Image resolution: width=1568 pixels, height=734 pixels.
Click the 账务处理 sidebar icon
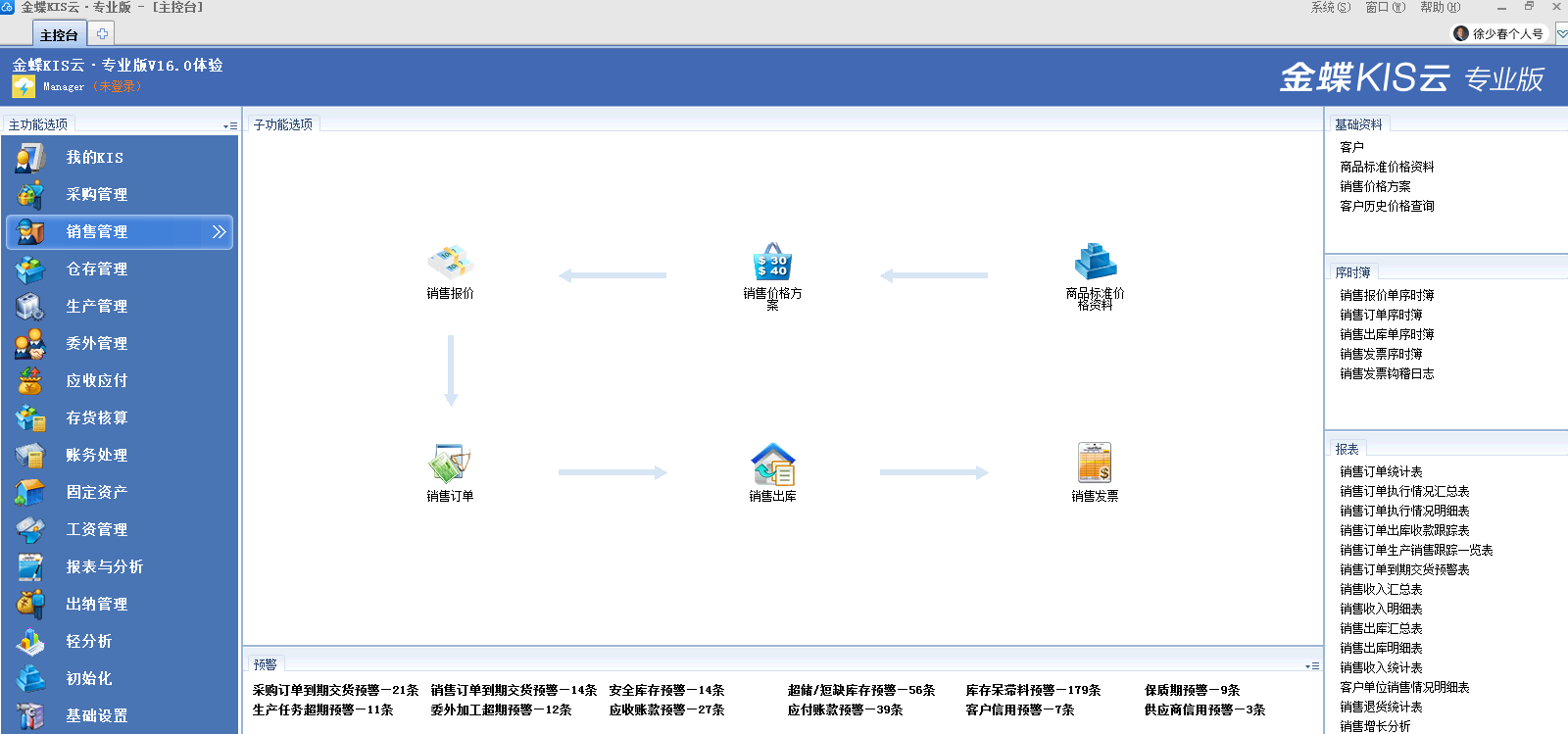coord(30,455)
